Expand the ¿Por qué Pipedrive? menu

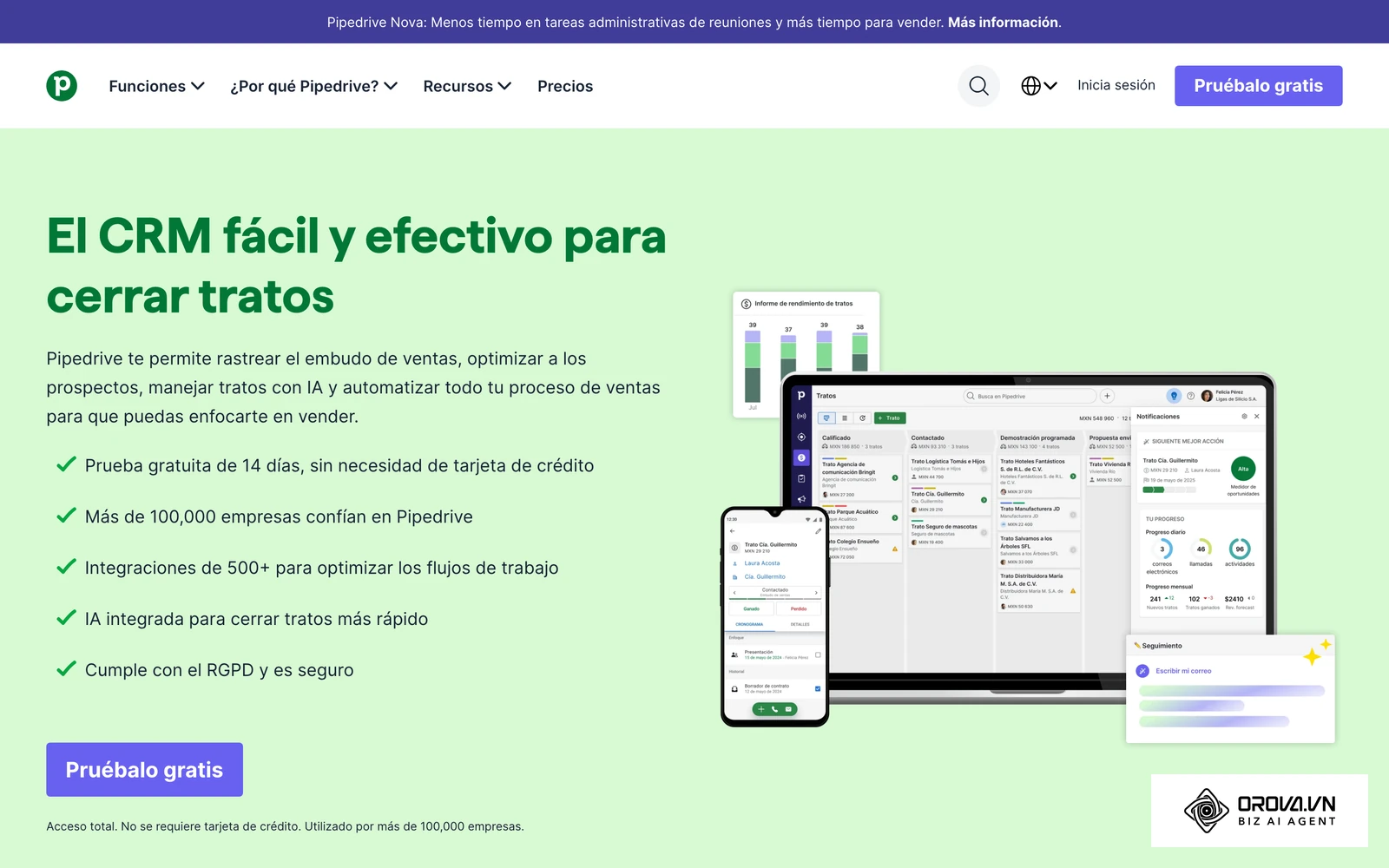pyautogui.click(x=313, y=86)
